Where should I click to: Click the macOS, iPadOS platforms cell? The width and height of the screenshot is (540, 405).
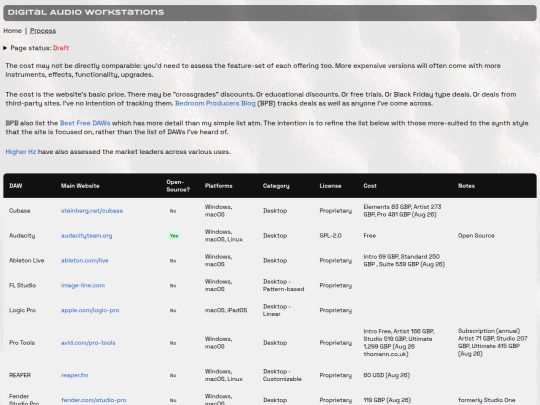(226, 310)
